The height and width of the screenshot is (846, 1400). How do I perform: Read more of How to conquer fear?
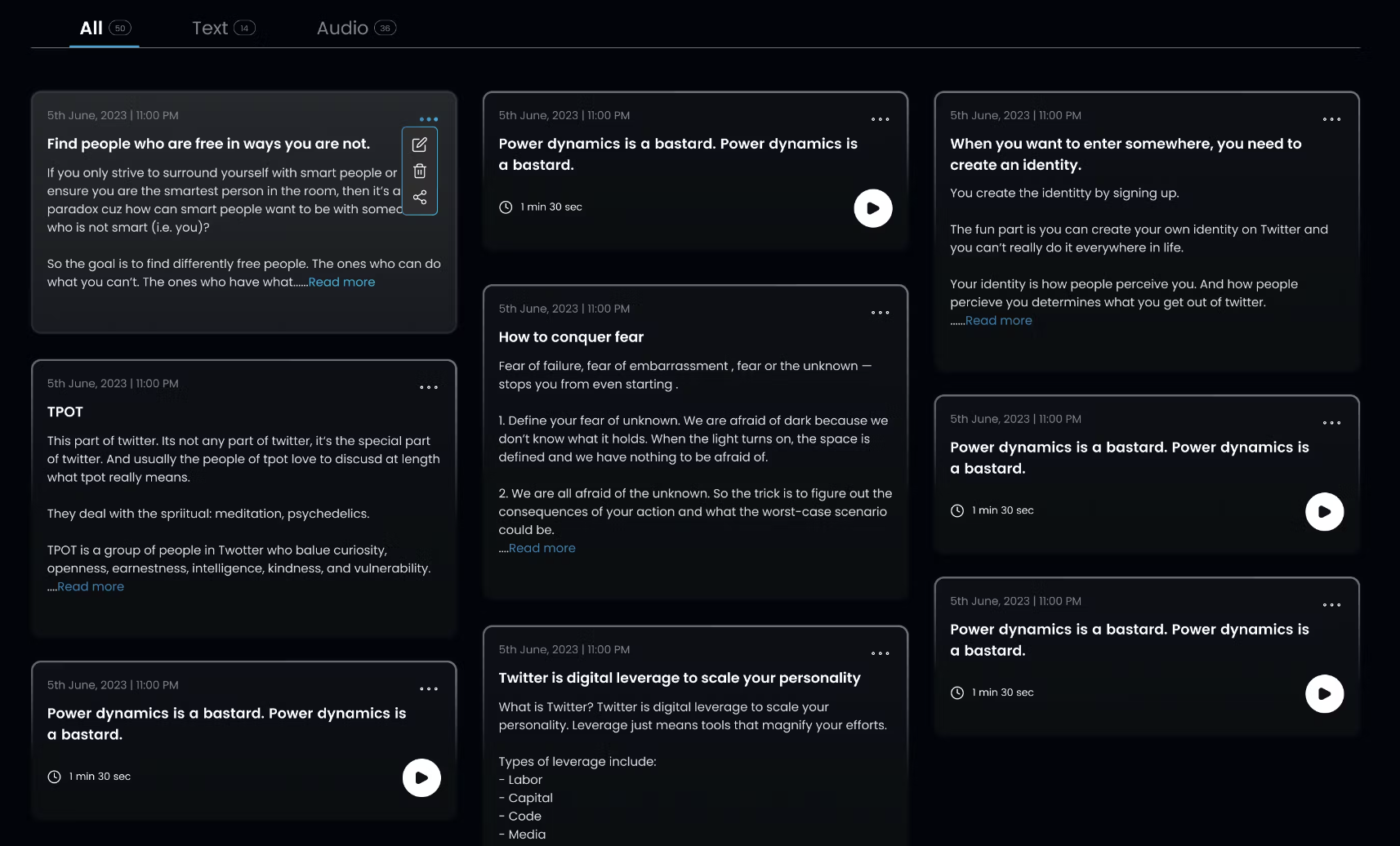(x=542, y=548)
